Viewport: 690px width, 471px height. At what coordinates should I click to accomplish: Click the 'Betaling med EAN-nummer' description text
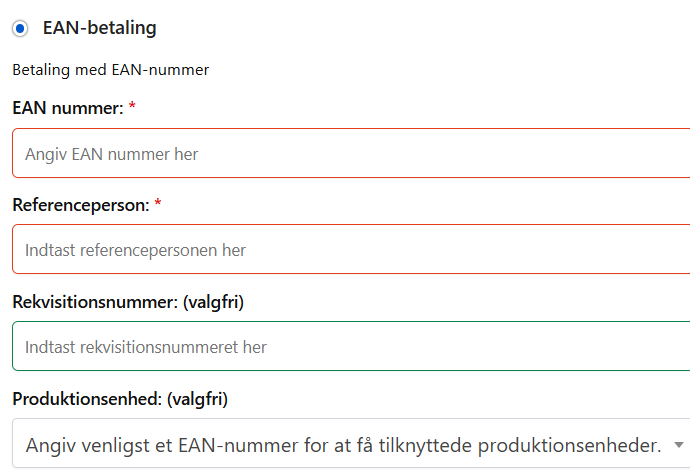(110, 70)
